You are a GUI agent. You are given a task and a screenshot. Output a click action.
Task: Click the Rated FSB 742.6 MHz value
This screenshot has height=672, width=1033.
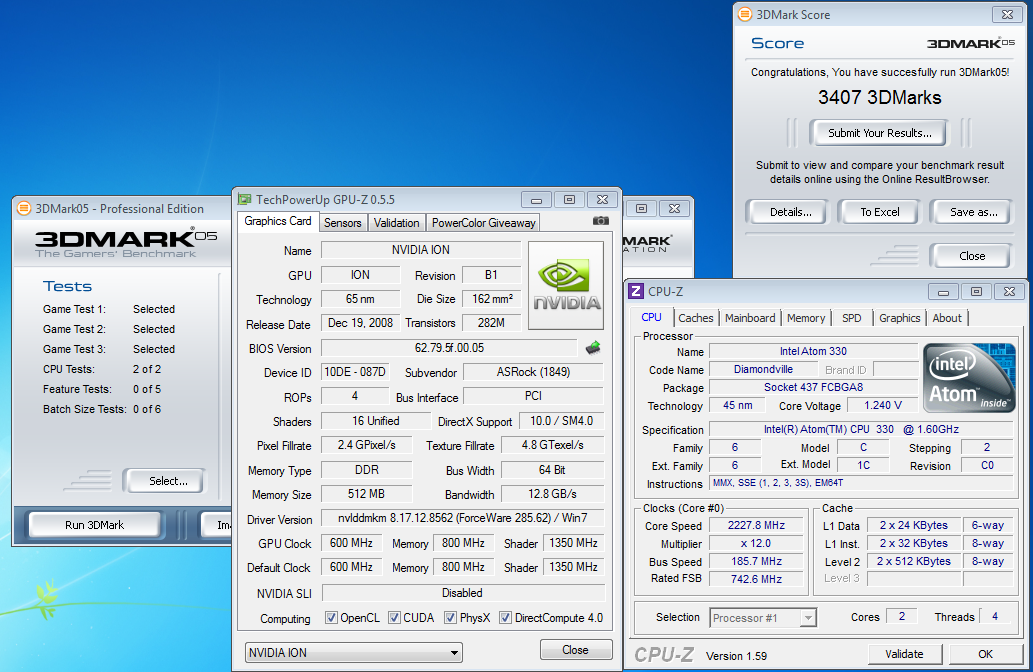(756, 579)
